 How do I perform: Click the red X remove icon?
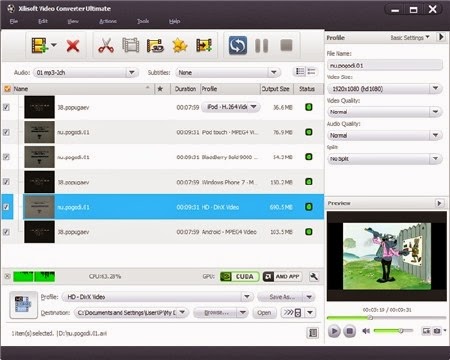[x=73, y=46]
